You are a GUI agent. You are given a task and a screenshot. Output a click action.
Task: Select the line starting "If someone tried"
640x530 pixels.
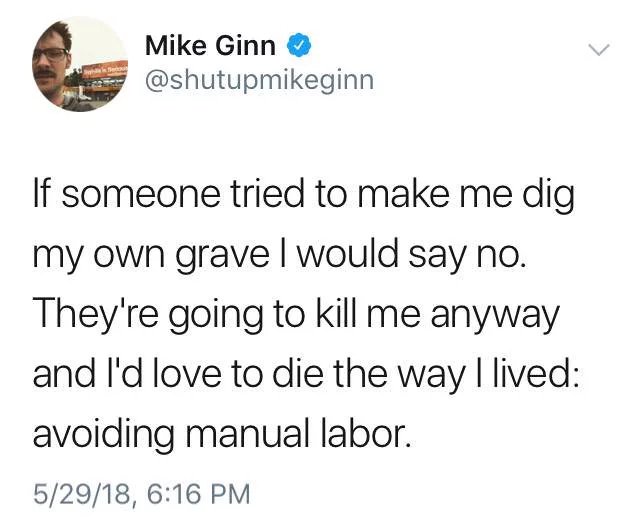click(x=304, y=195)
